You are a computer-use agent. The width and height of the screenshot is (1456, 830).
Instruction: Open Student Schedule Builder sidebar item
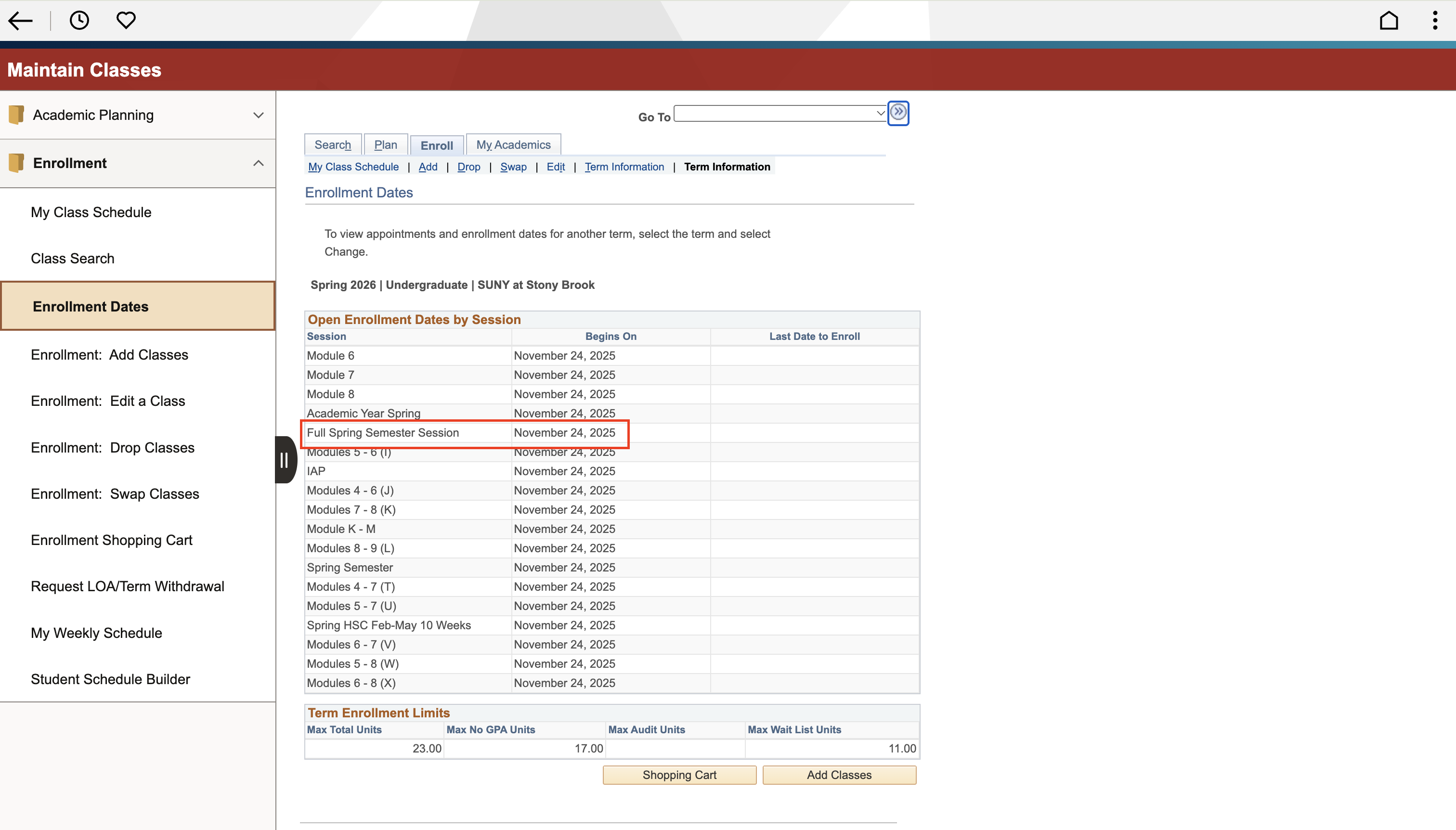137,679
